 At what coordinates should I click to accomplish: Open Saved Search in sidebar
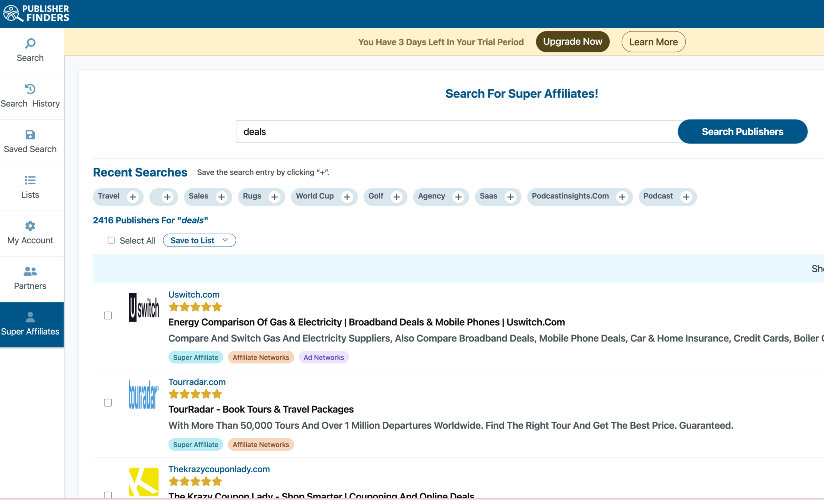click(x=30, y=142)
